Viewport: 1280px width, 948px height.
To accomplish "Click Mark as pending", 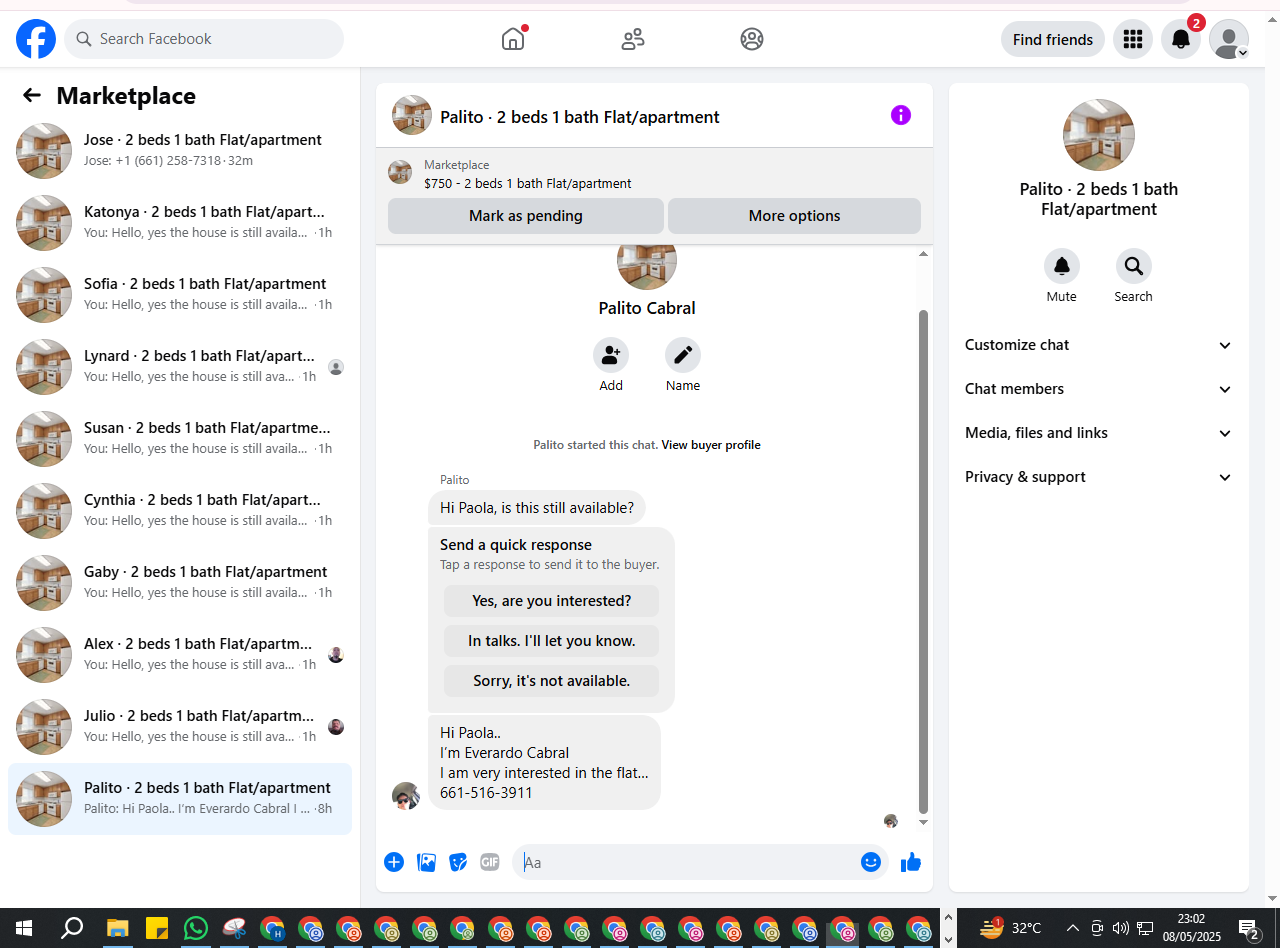I will (x=526, y=216).
